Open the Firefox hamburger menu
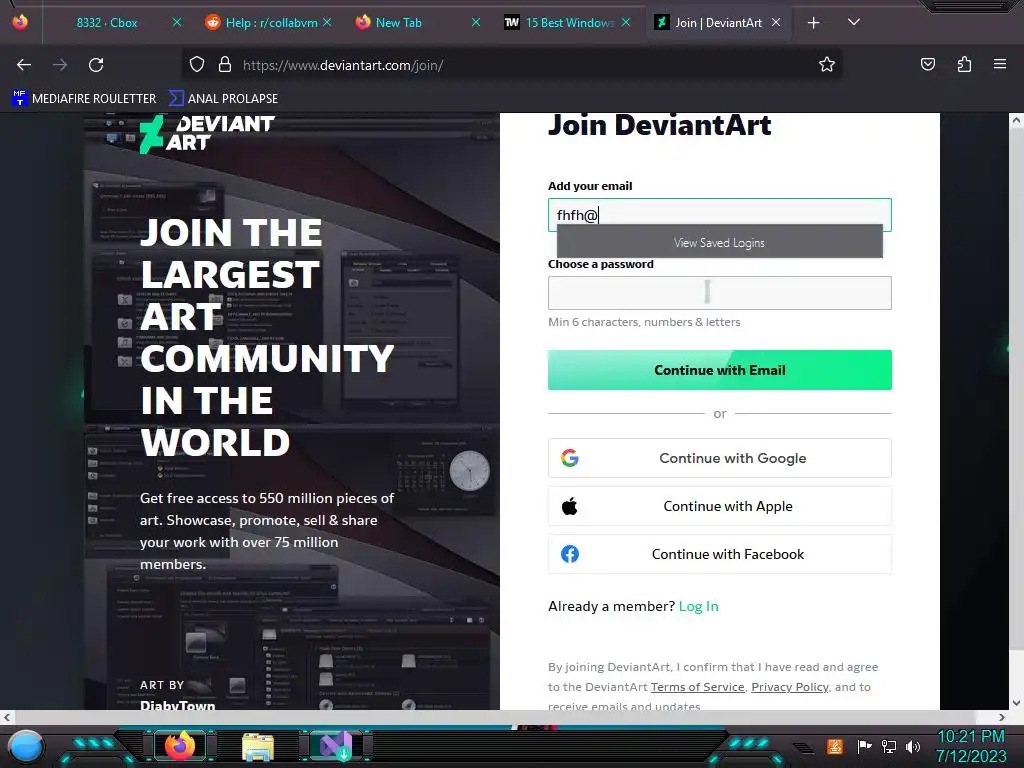This screenshot has width=1024, height=768. [1000, 65]
